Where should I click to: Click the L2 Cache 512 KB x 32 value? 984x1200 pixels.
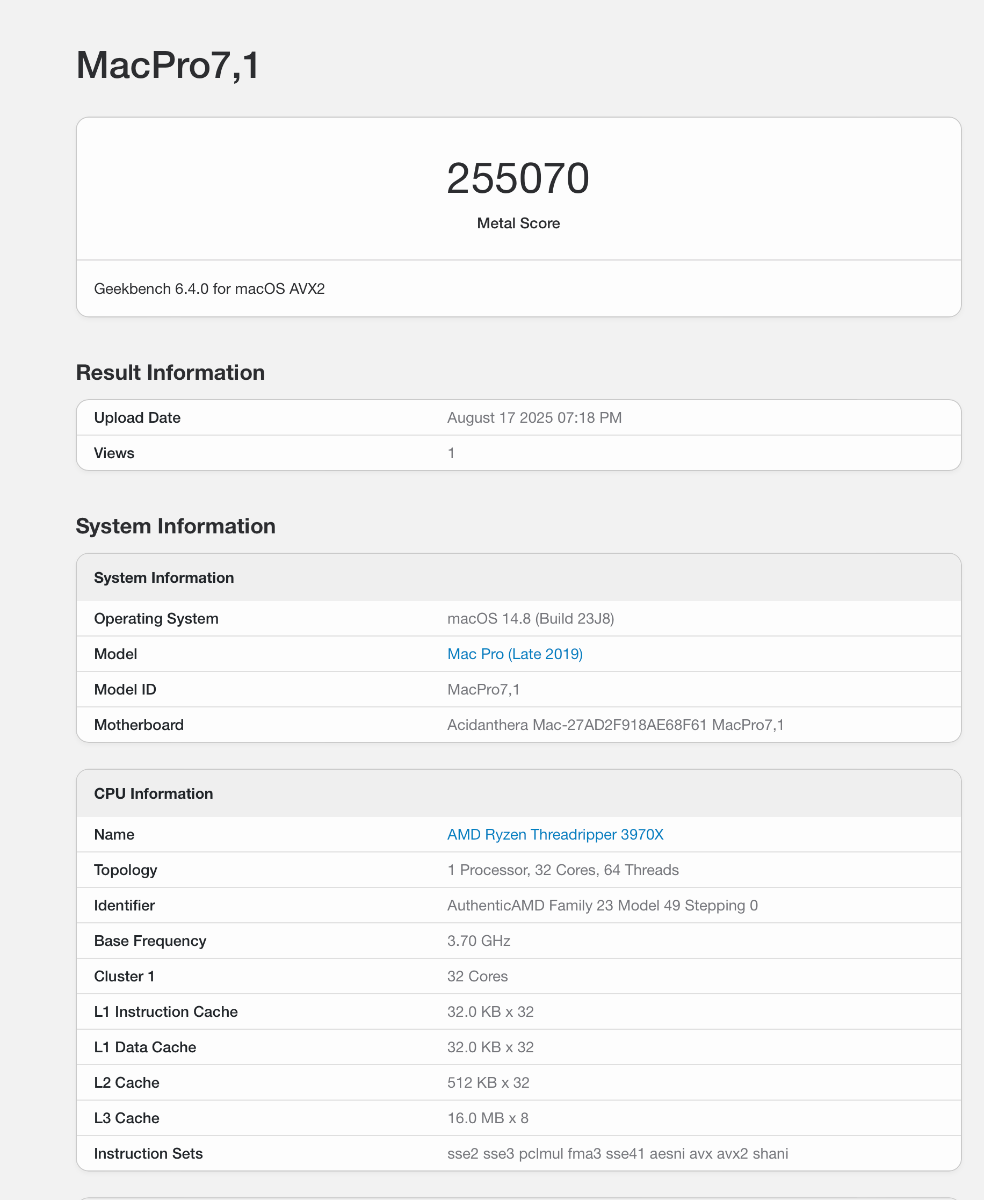(x=488, y=1083)
